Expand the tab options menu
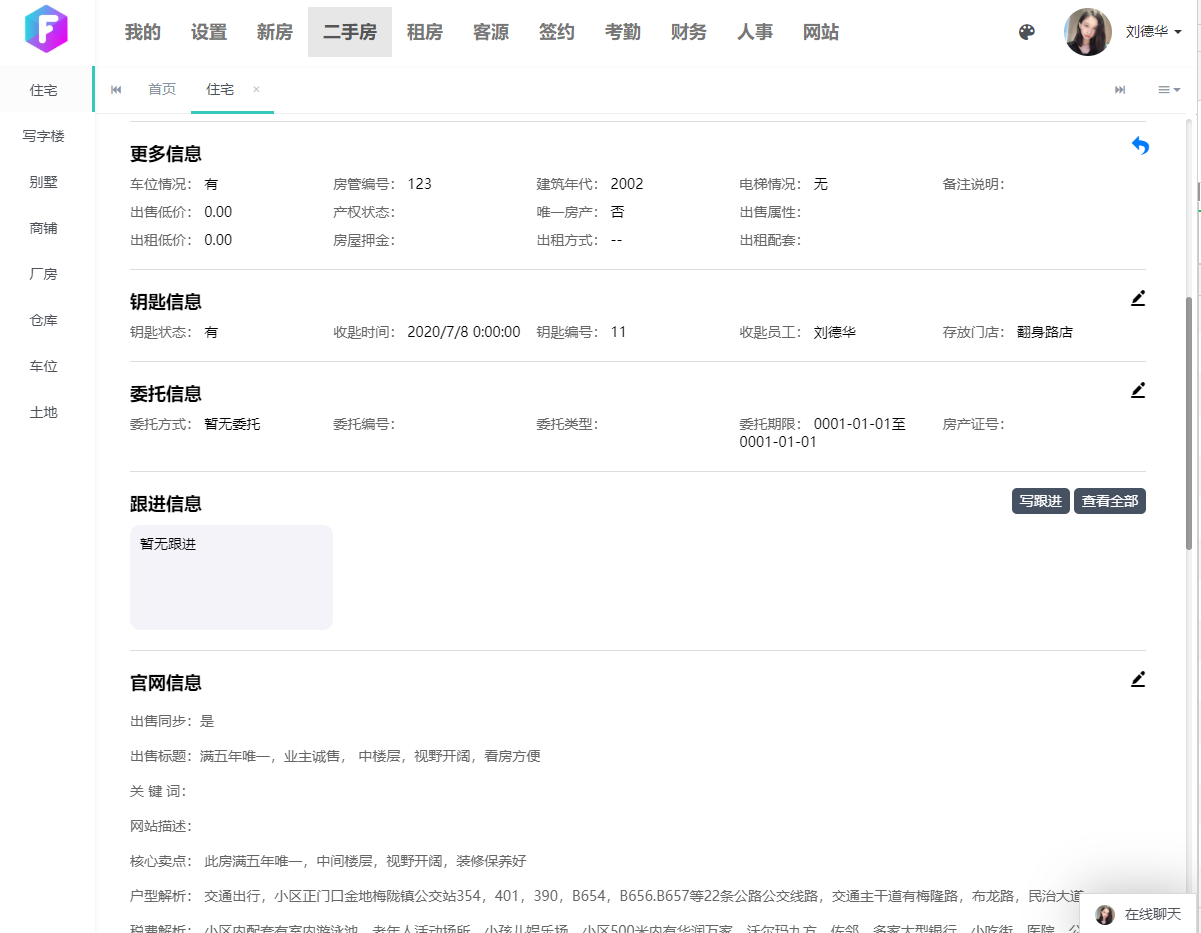Viewport: 1201px width, 933px height. [x=1168, y=90]
